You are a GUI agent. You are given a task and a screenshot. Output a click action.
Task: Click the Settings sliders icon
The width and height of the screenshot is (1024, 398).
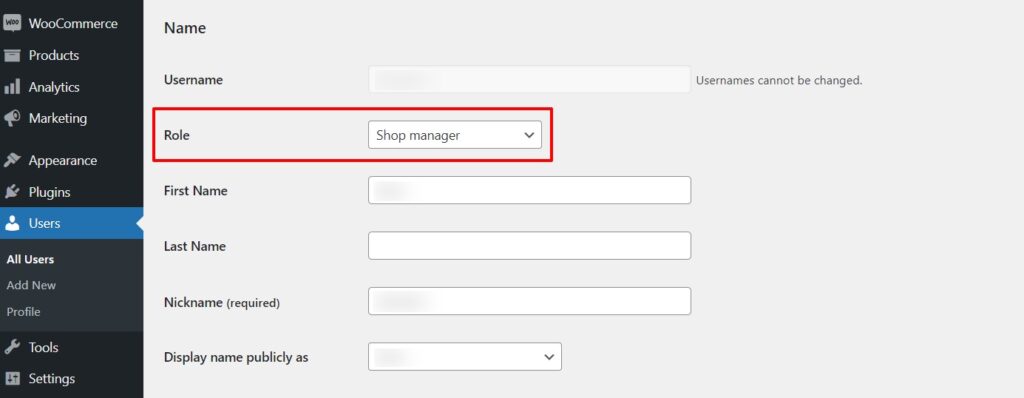point(12,378)
